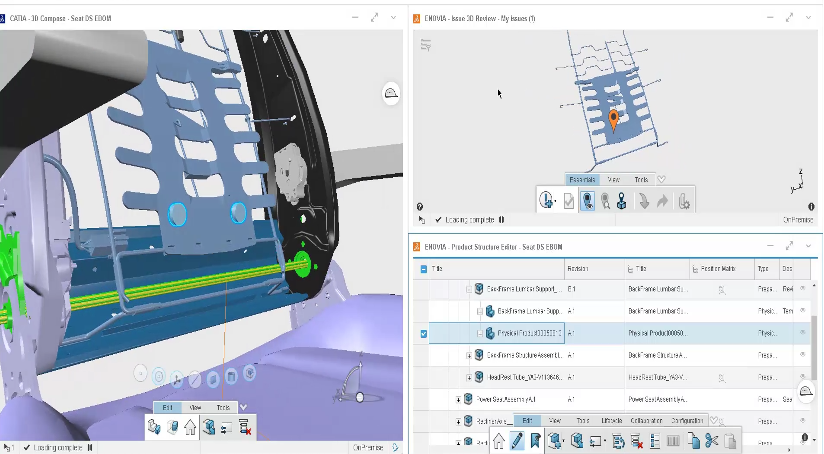Click the settings gear tool icon in Issue 3D Review
824x454 pixels.
(684, 201)
